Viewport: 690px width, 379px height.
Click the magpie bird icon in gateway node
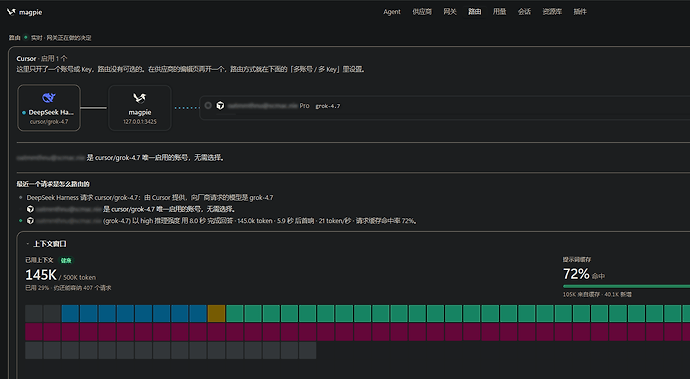139,98
